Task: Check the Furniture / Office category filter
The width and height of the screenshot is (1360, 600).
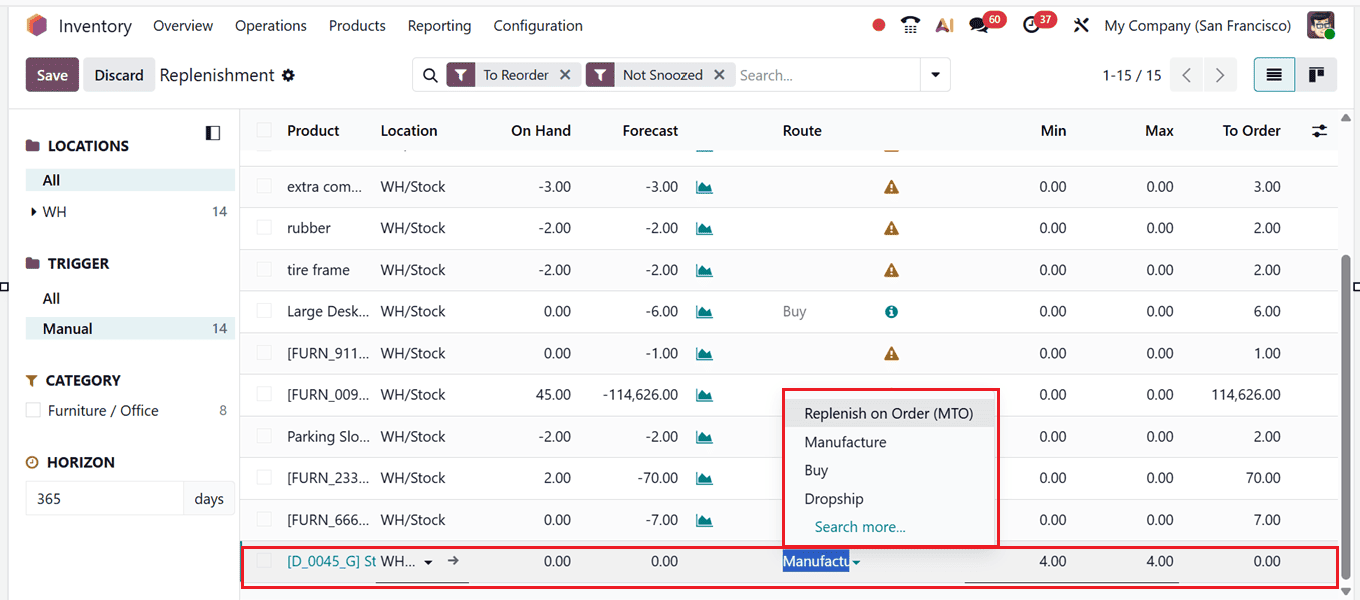Action: 30,410
